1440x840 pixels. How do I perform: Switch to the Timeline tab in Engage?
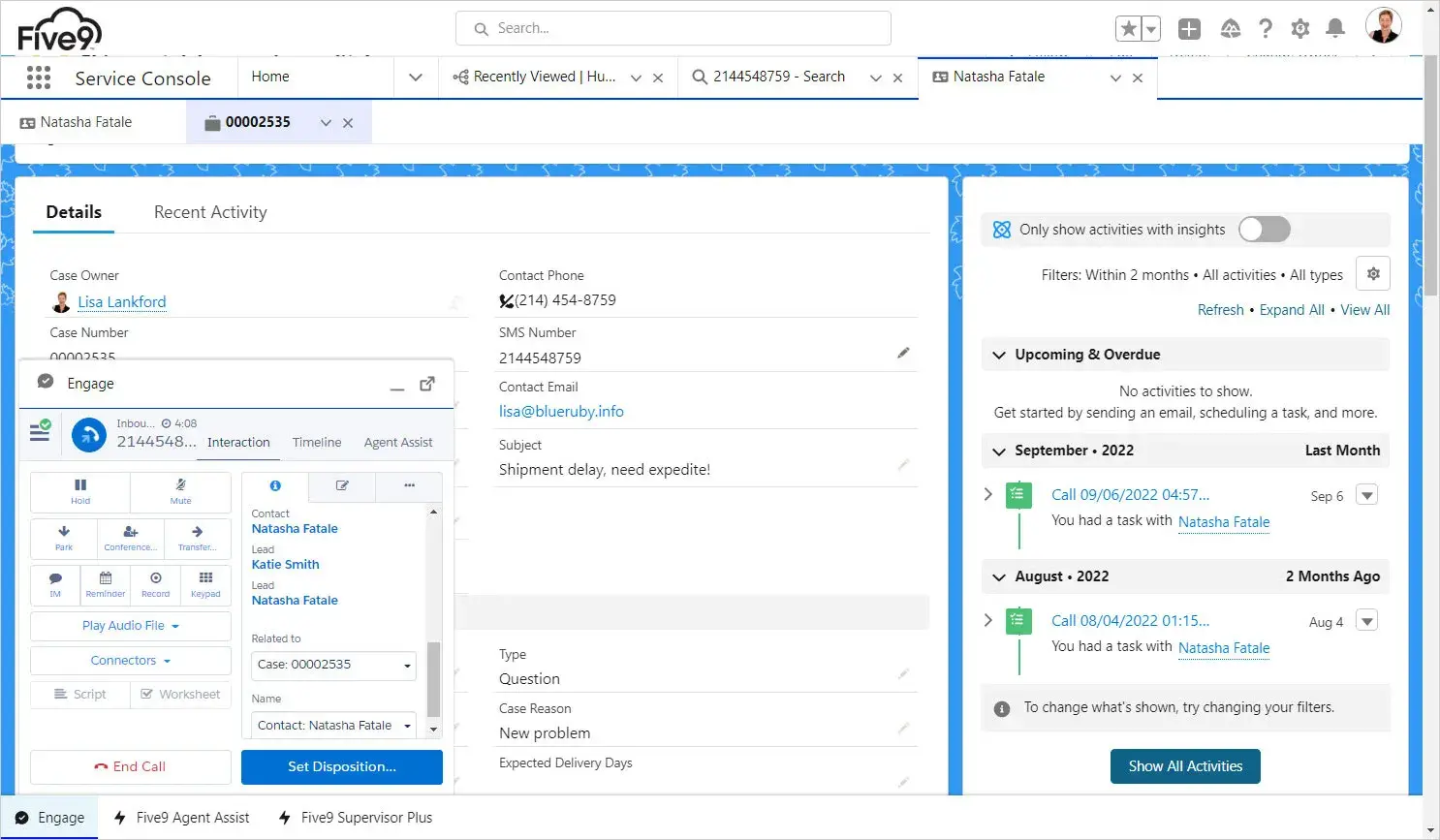(316, 442)
